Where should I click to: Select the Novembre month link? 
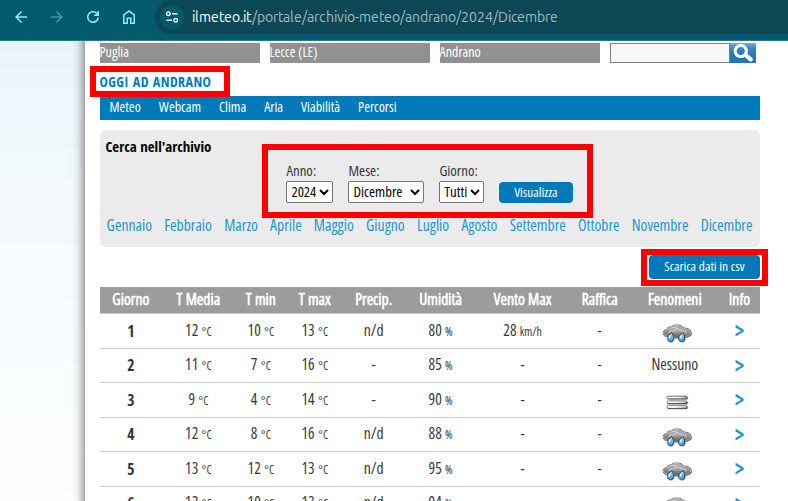[660, 226]
